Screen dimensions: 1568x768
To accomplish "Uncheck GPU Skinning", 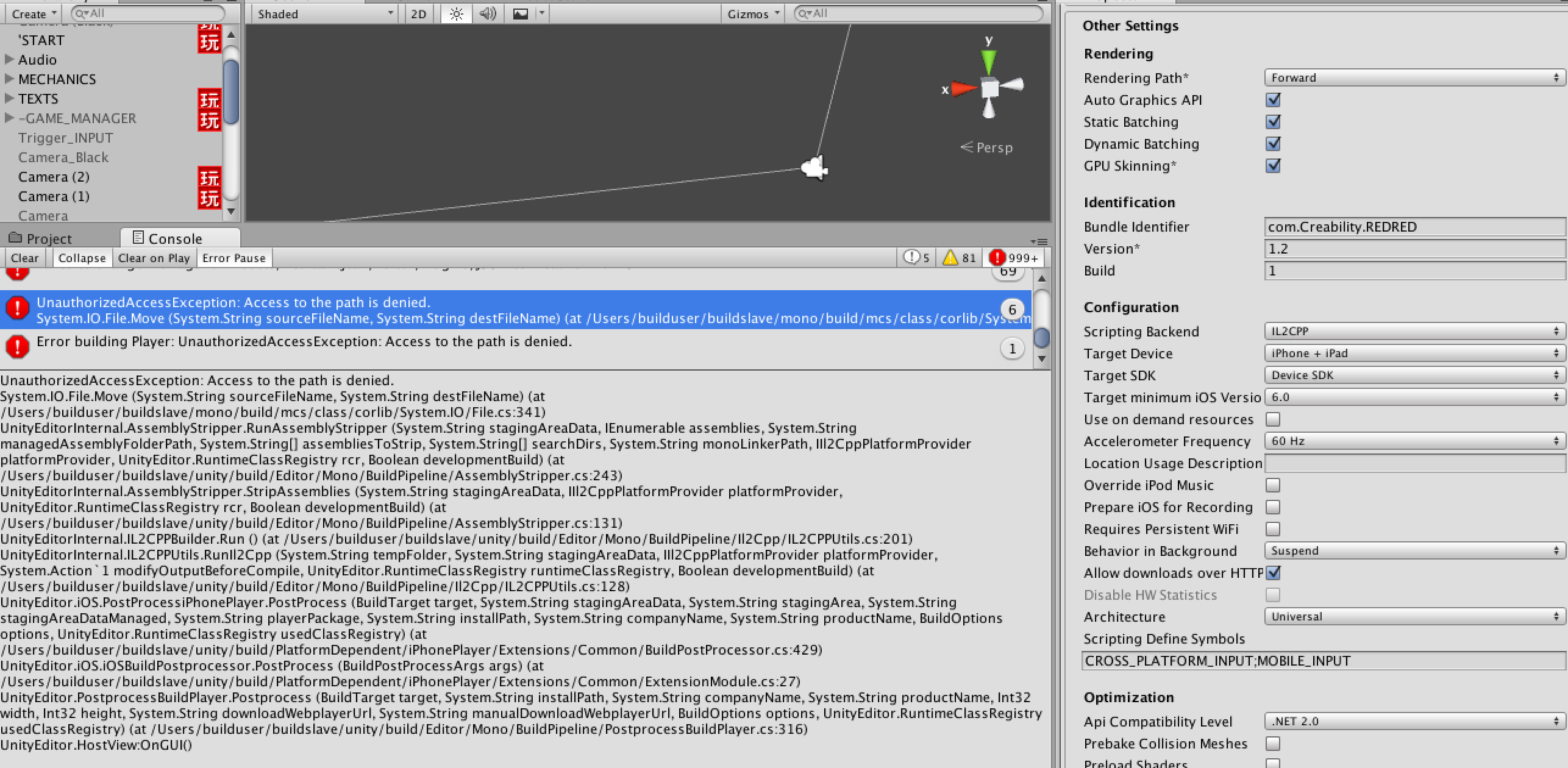I will click(1273, 165).
